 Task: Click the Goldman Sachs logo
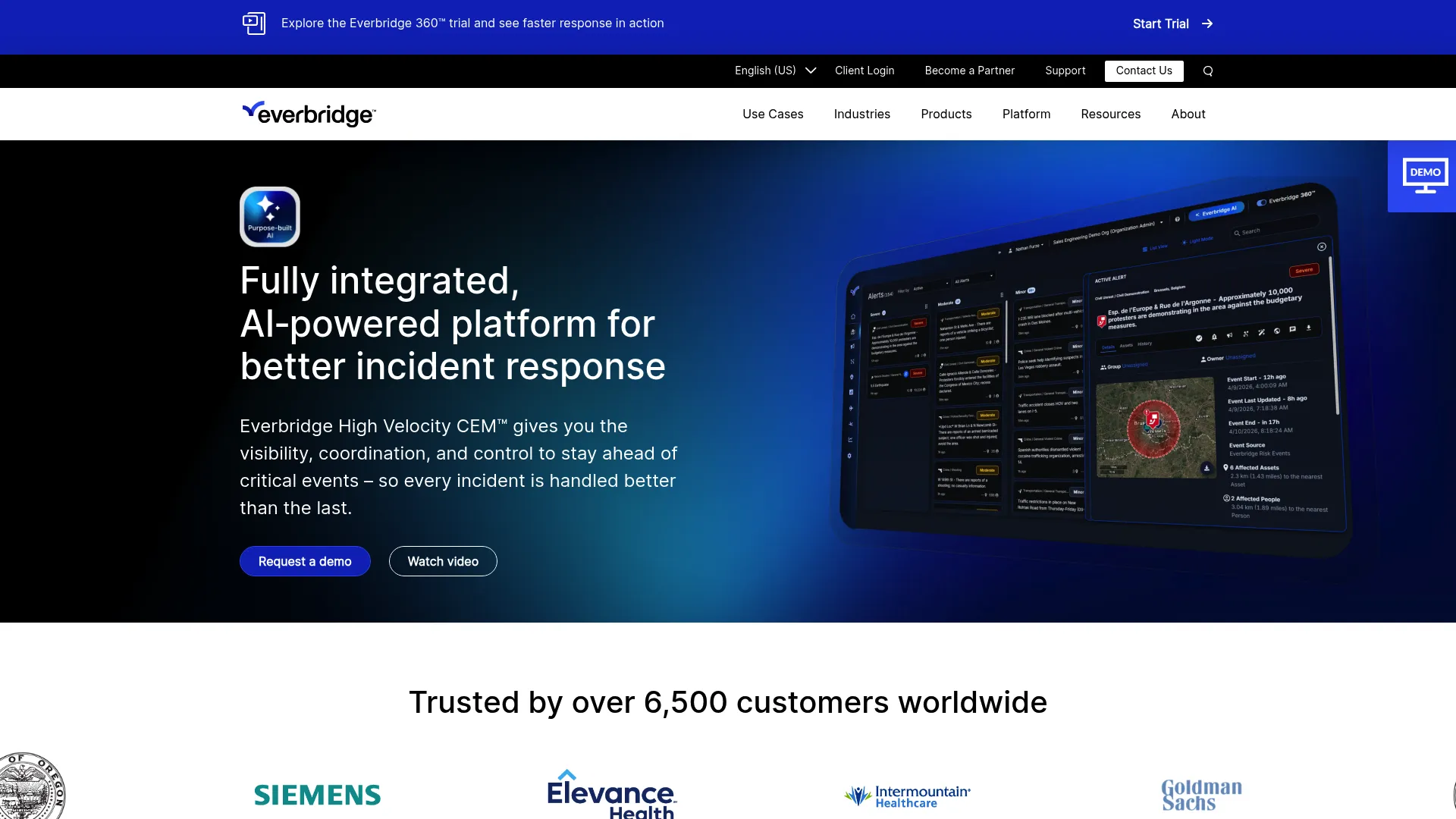(x=1202, y=795)
